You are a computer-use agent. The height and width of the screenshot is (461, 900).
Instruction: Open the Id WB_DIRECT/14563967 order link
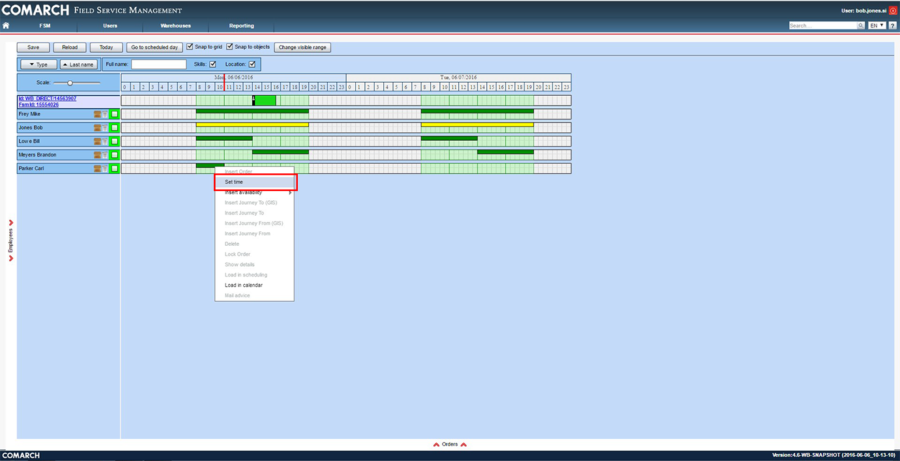(x=47, y=99)
